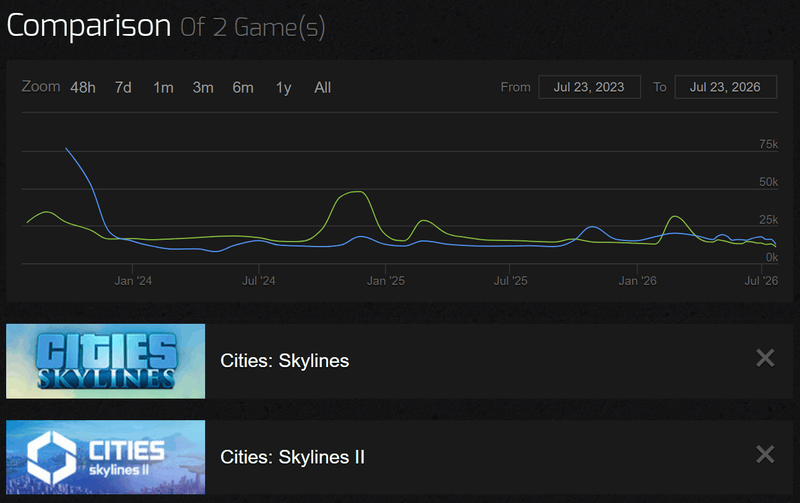800x503 pixels.
Task: Open the Cities: Skylines game title
Action: point(285,361)
